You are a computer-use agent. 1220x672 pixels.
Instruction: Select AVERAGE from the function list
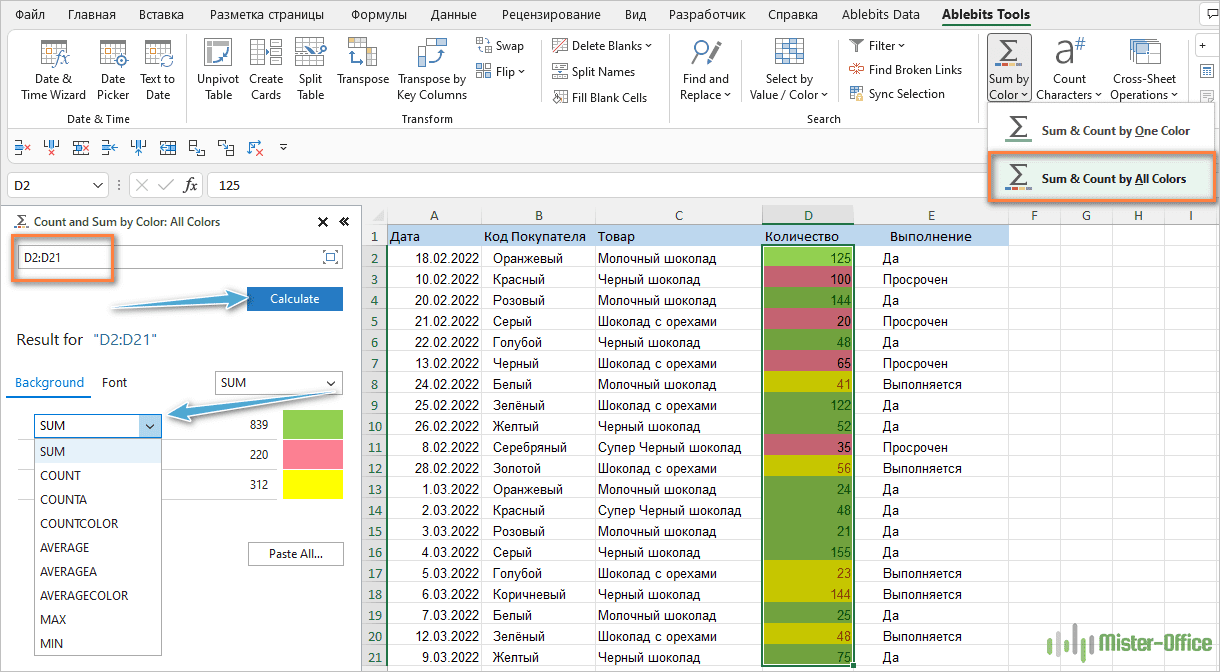coord(65,548)
